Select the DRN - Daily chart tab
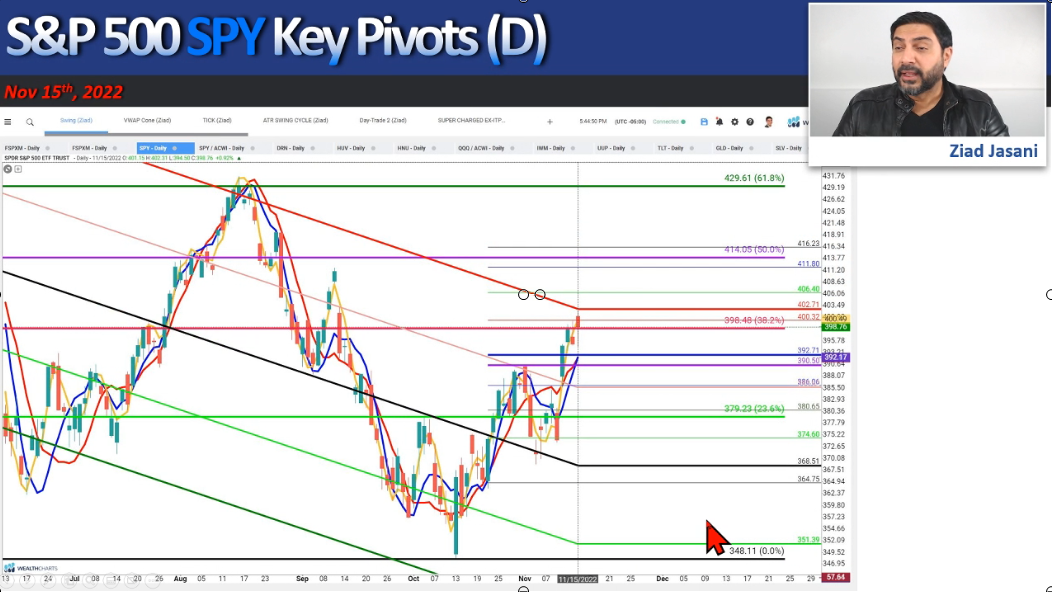This screenshot has width=1052, height=592. coord(291,148)
